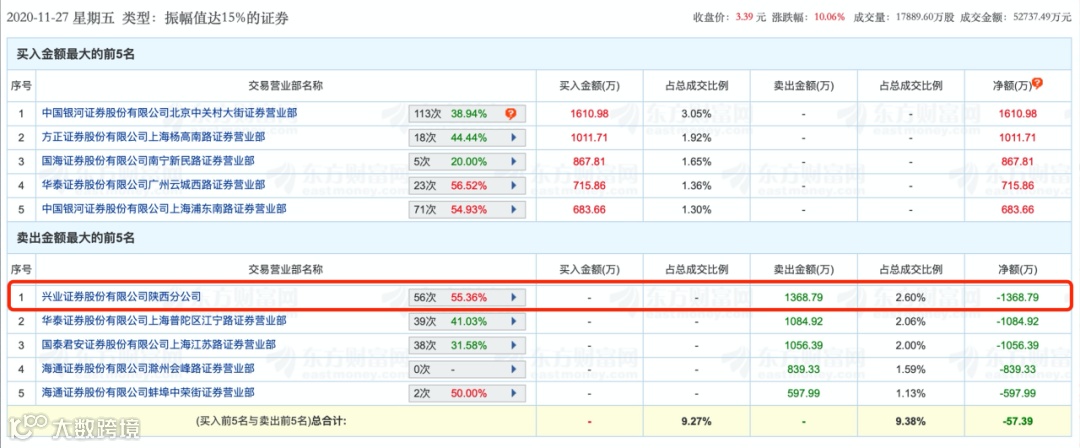Open 中国银河证券北京中关村大街证券营业部 link
Screen dimensions: 1080x448
click(x=169, y=112)
